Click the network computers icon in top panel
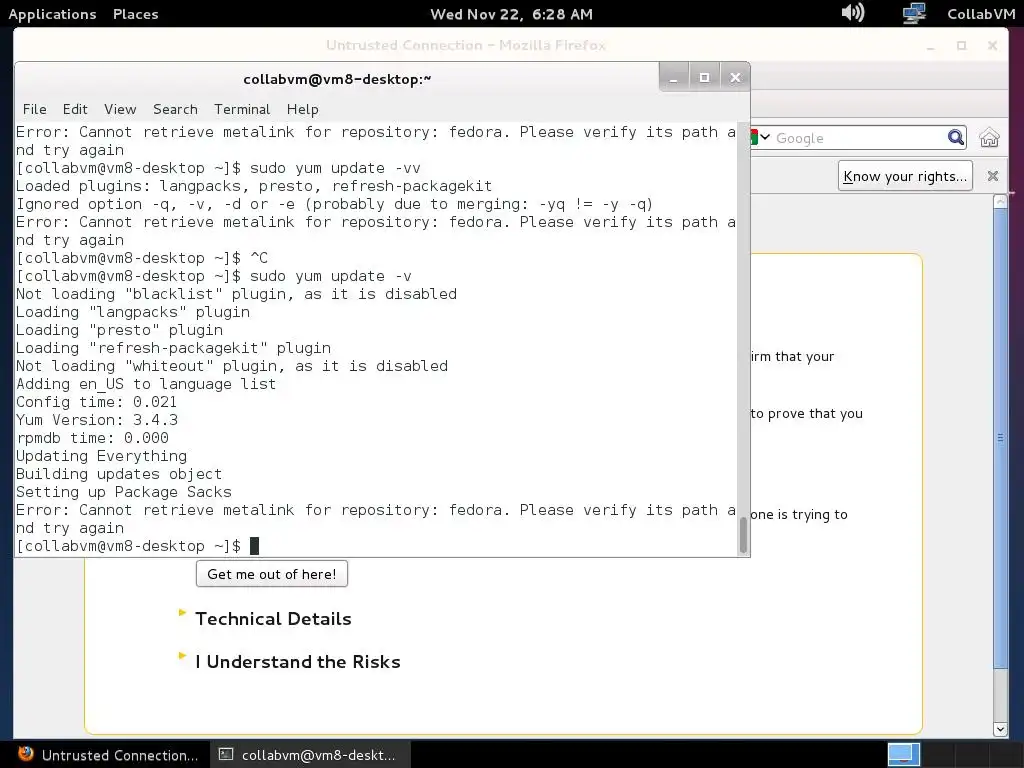 point(914,13)
